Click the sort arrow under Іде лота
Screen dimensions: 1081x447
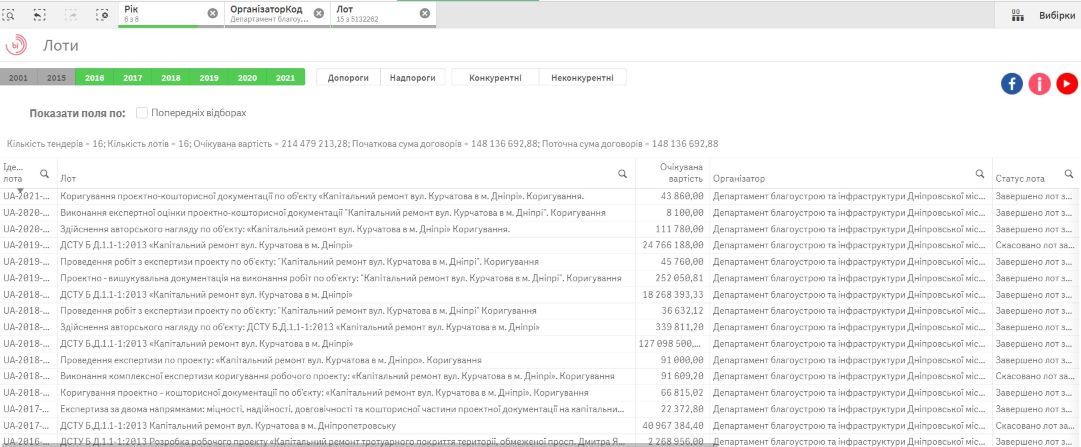pyautogui.click(x=21, y=190)
